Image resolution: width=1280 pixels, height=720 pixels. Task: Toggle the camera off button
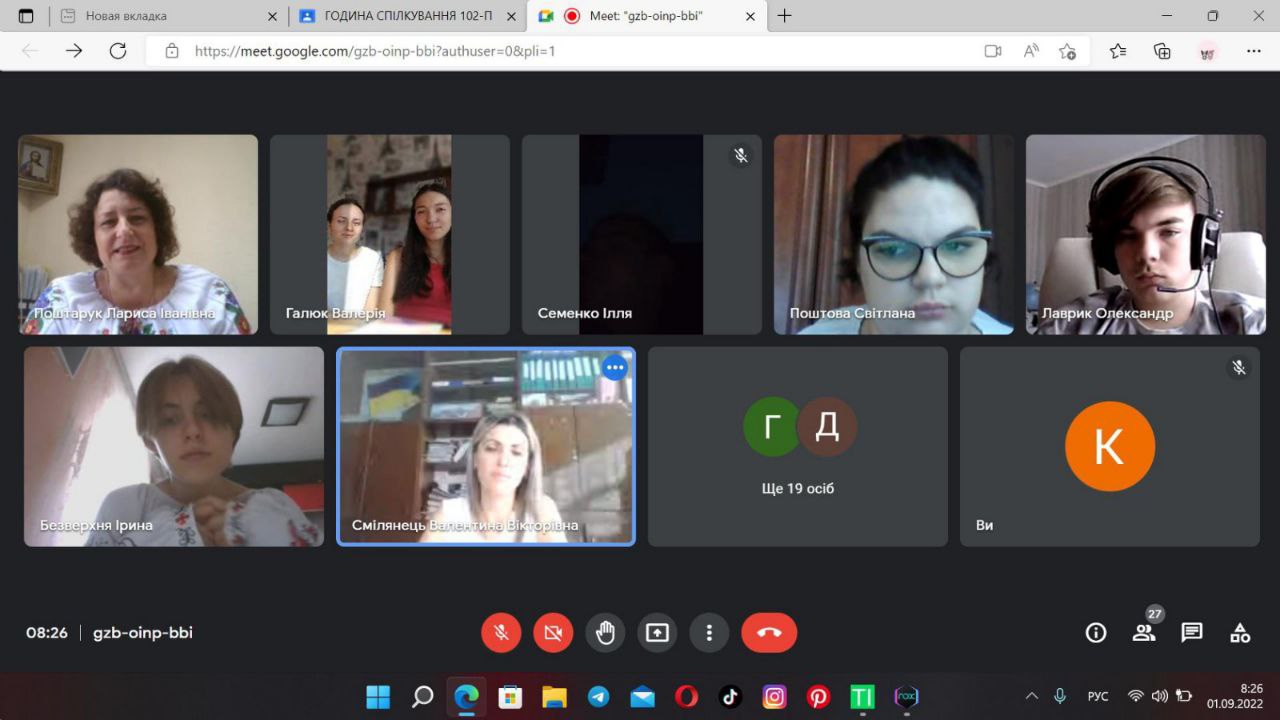pyautogui.click(x=553, y=633)
